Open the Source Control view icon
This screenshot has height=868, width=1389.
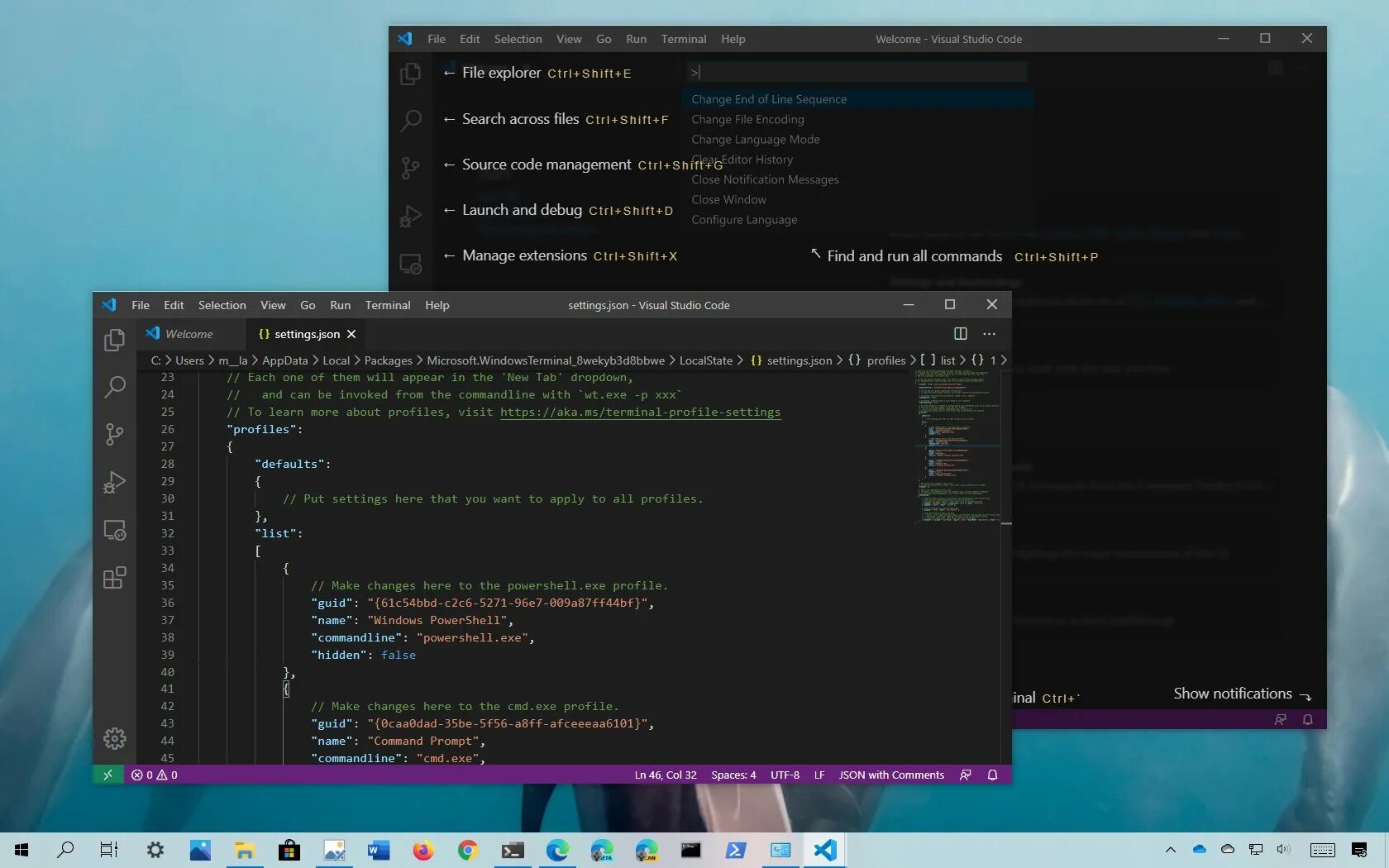114,435
